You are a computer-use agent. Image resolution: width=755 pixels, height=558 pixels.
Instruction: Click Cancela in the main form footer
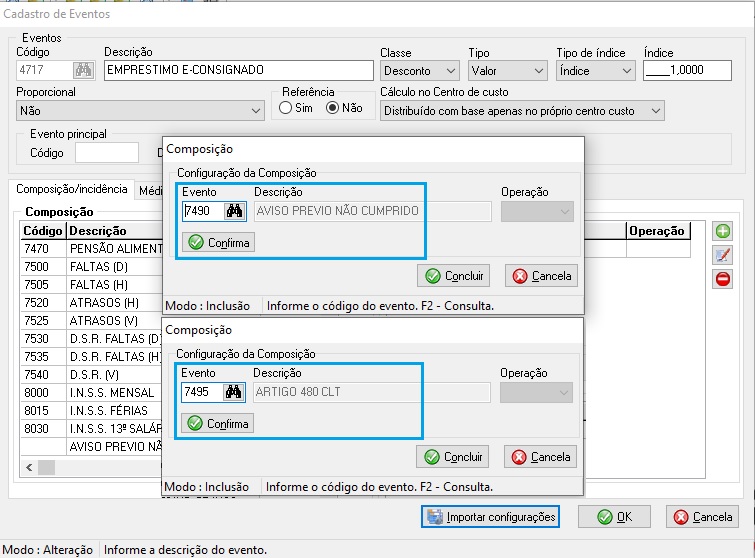click(703, 517)
